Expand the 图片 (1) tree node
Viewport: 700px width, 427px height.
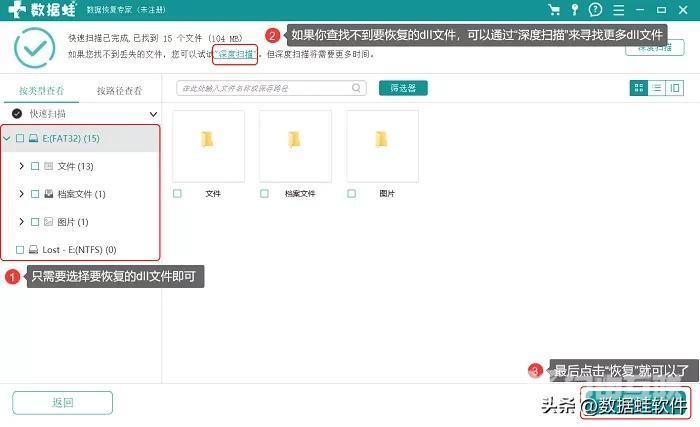[21, 222]
